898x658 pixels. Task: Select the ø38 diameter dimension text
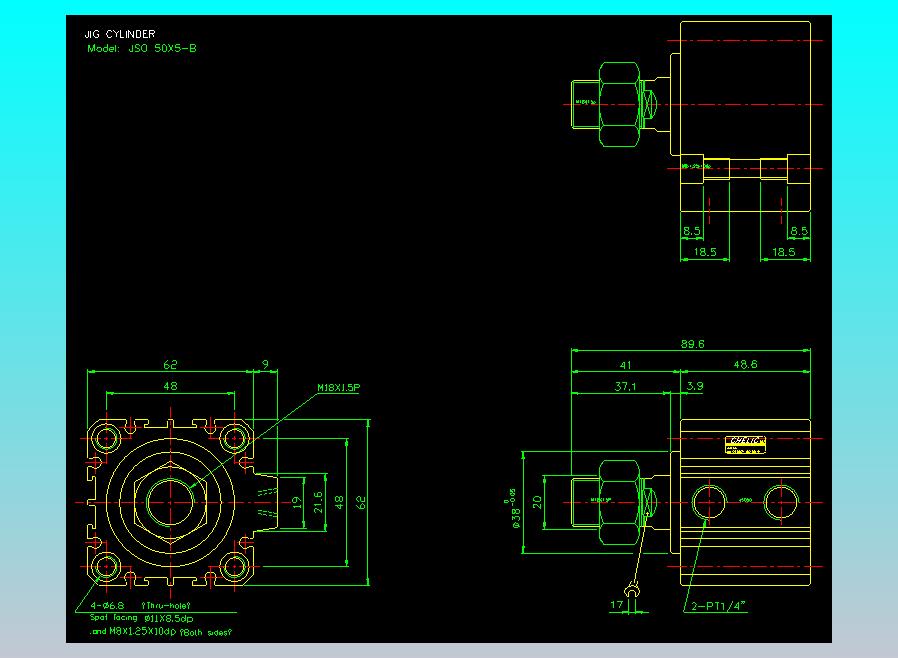pos(513,509)
